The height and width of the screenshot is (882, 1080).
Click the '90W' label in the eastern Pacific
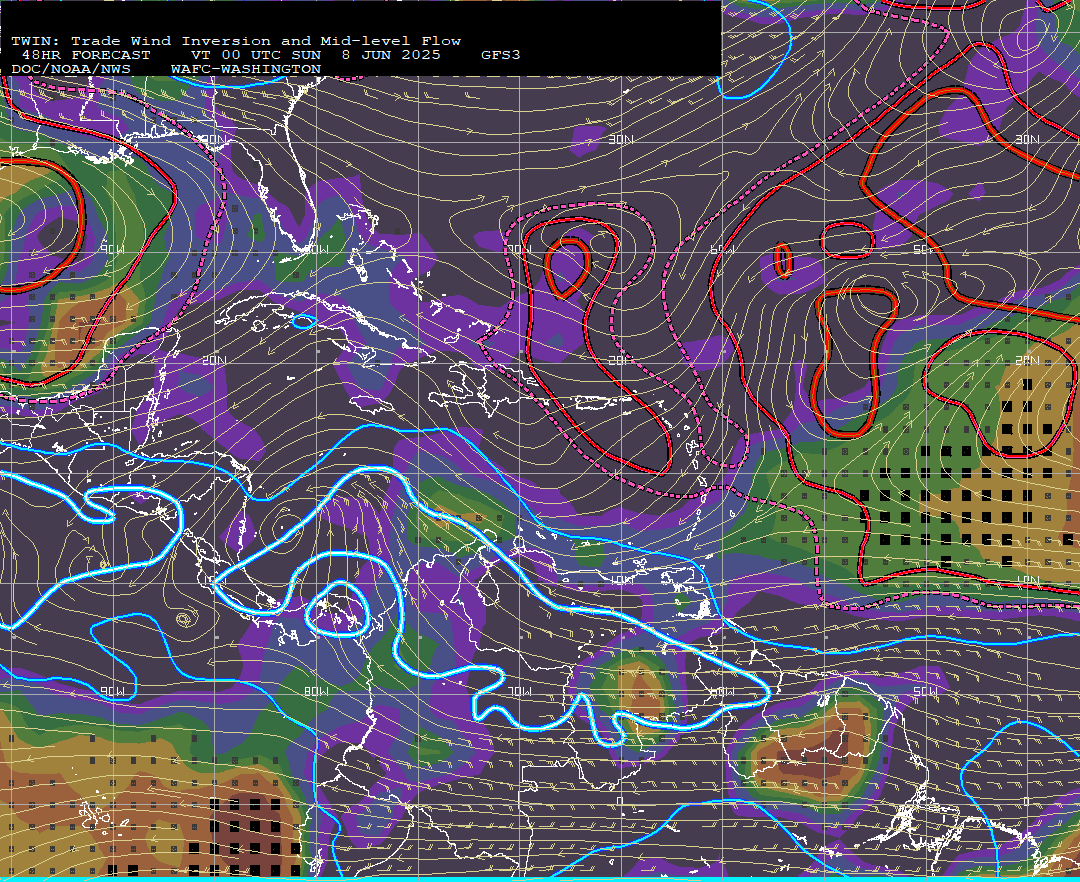click(x=112, y=691)
